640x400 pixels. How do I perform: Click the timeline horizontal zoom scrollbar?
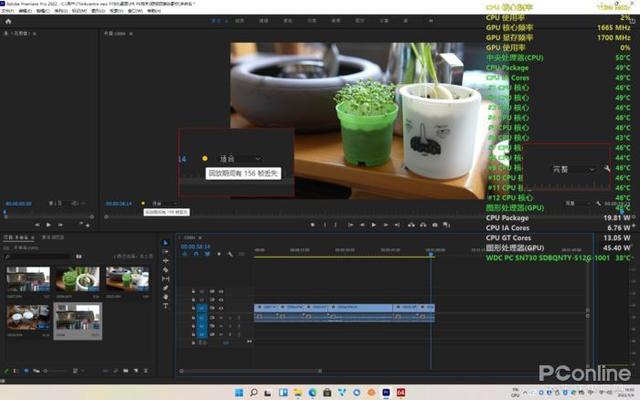[x=251, y=371]
